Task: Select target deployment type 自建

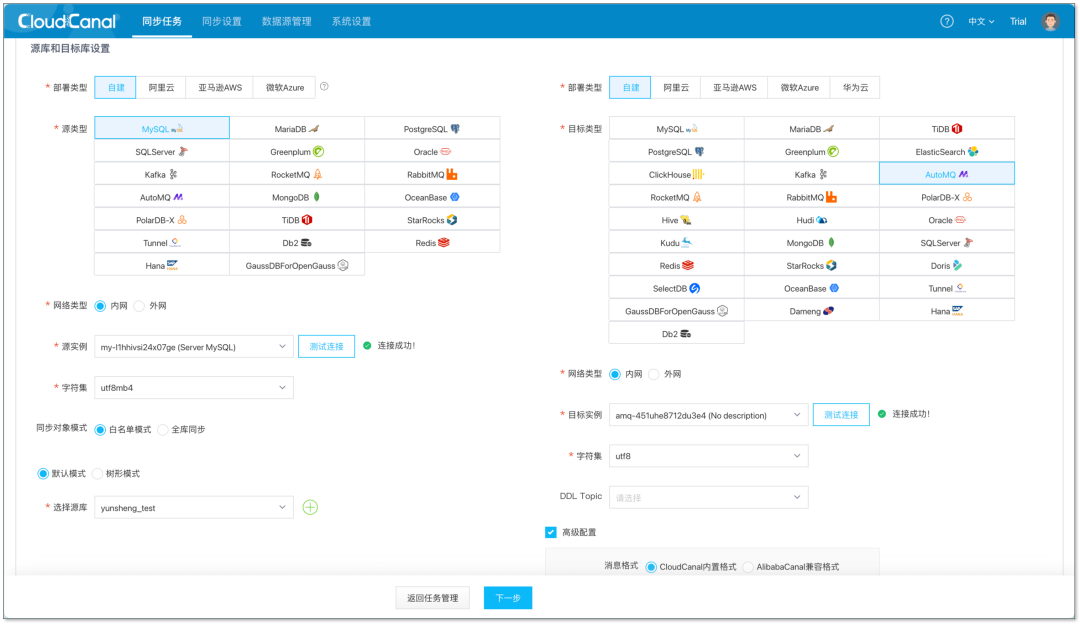Action: [630, 87]
